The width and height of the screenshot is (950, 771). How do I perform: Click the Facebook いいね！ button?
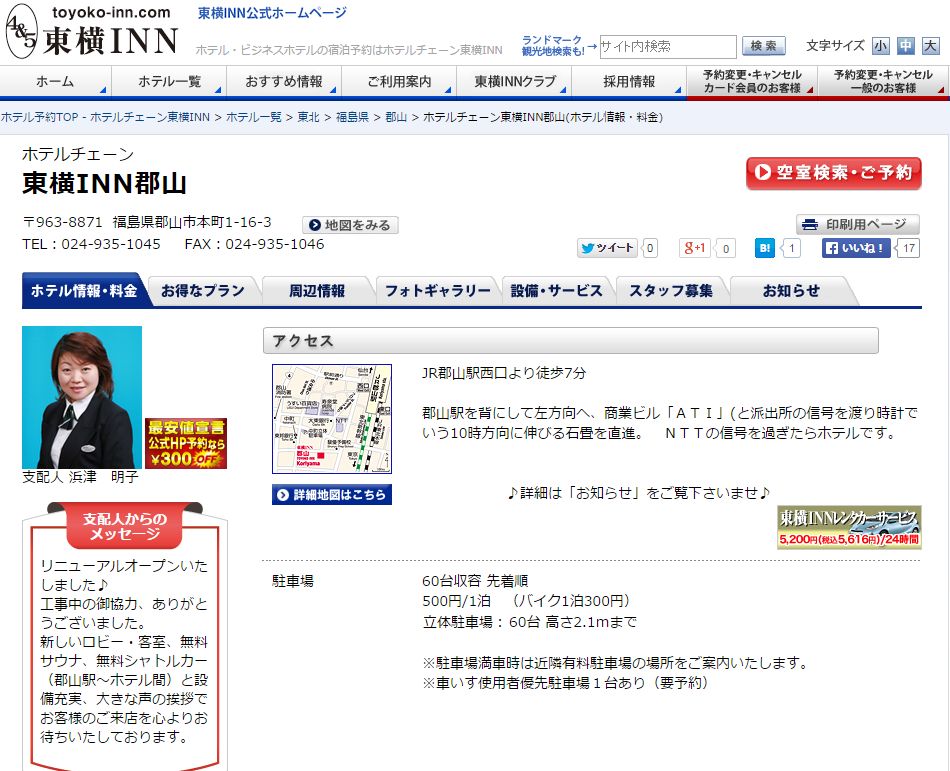click(857, 248)
